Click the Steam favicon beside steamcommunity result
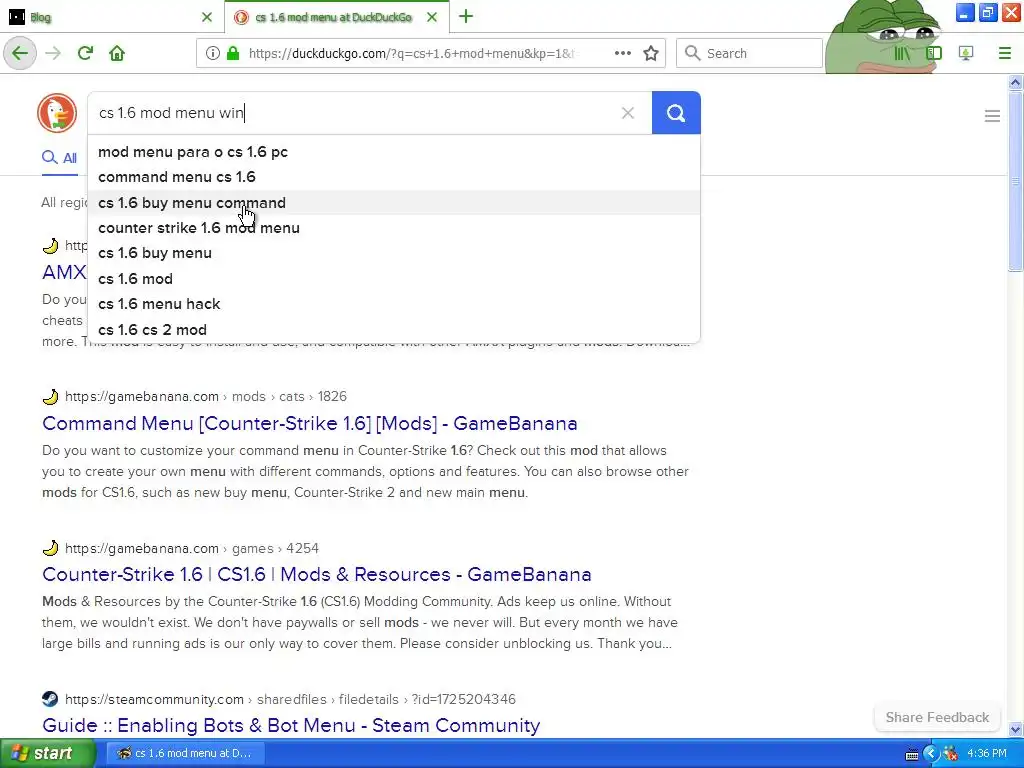Viewport: 1024px width, 768px height. [x=50, y=699]
